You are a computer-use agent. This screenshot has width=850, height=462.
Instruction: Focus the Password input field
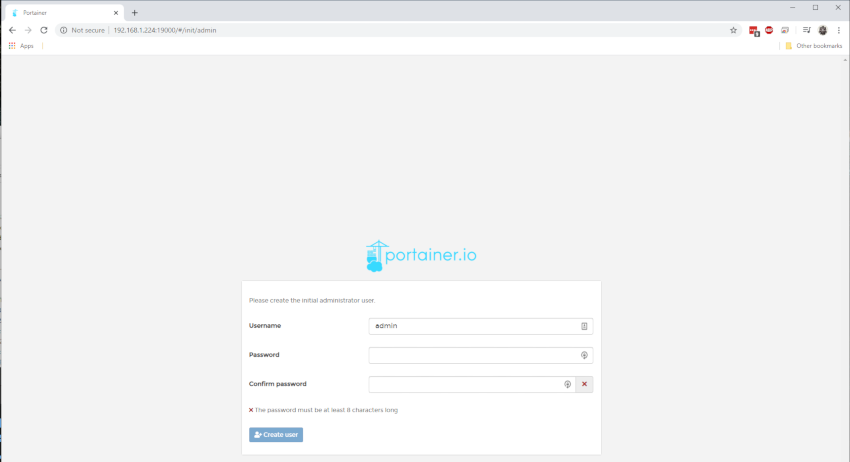480,355
